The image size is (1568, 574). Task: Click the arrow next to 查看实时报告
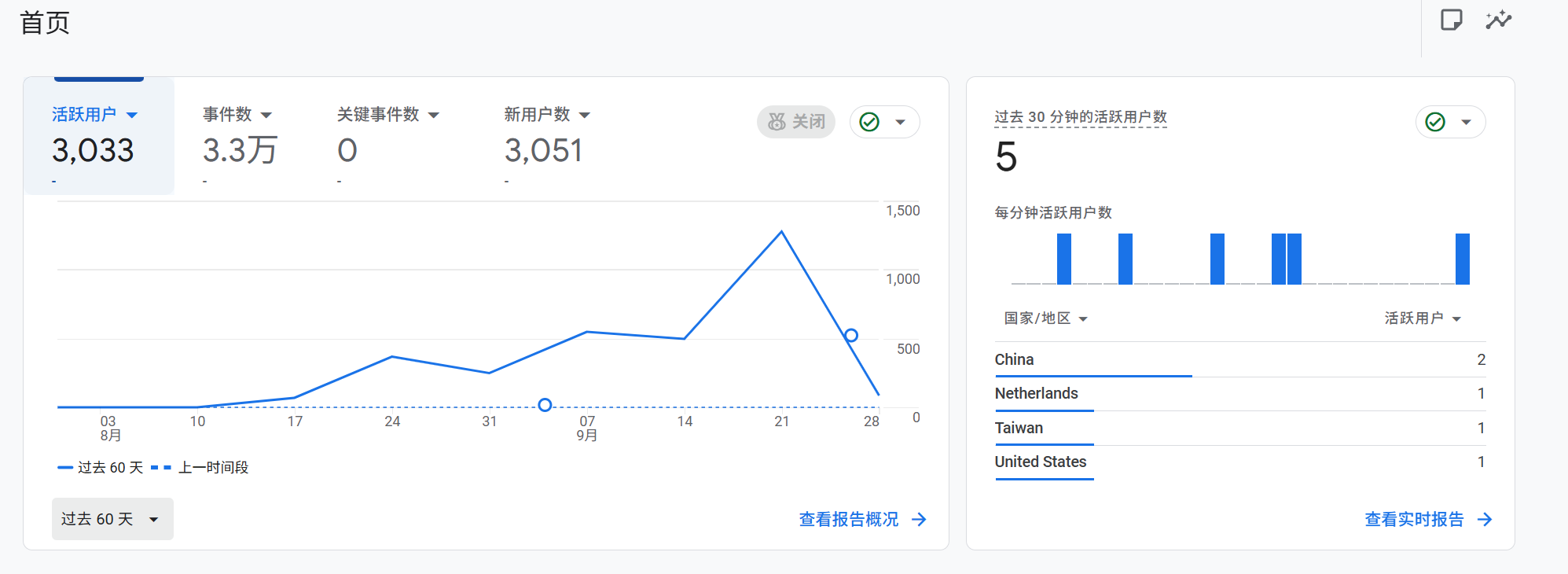(x=1485, y=520)
